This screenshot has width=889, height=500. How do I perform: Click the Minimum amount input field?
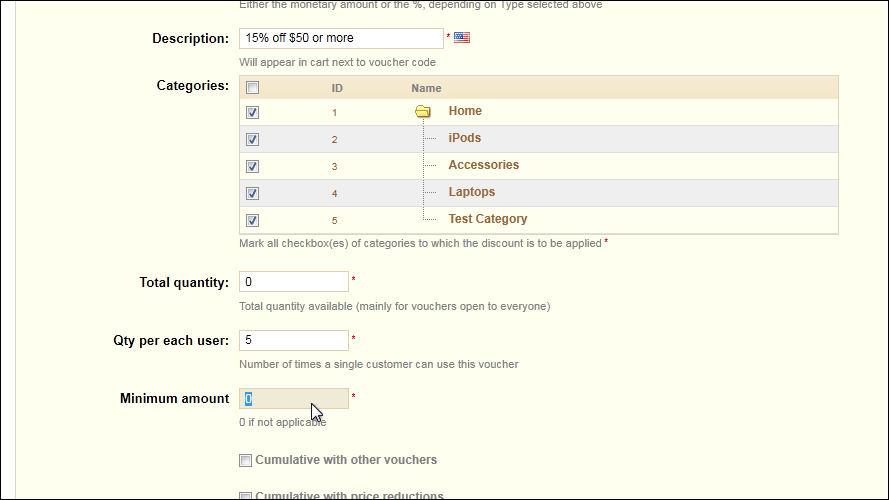[x=294, y=399]
